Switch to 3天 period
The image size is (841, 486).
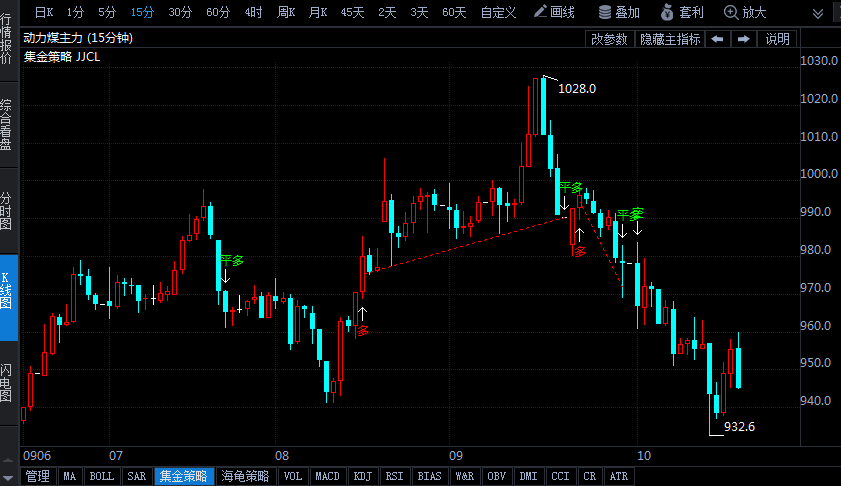(419, 12)
